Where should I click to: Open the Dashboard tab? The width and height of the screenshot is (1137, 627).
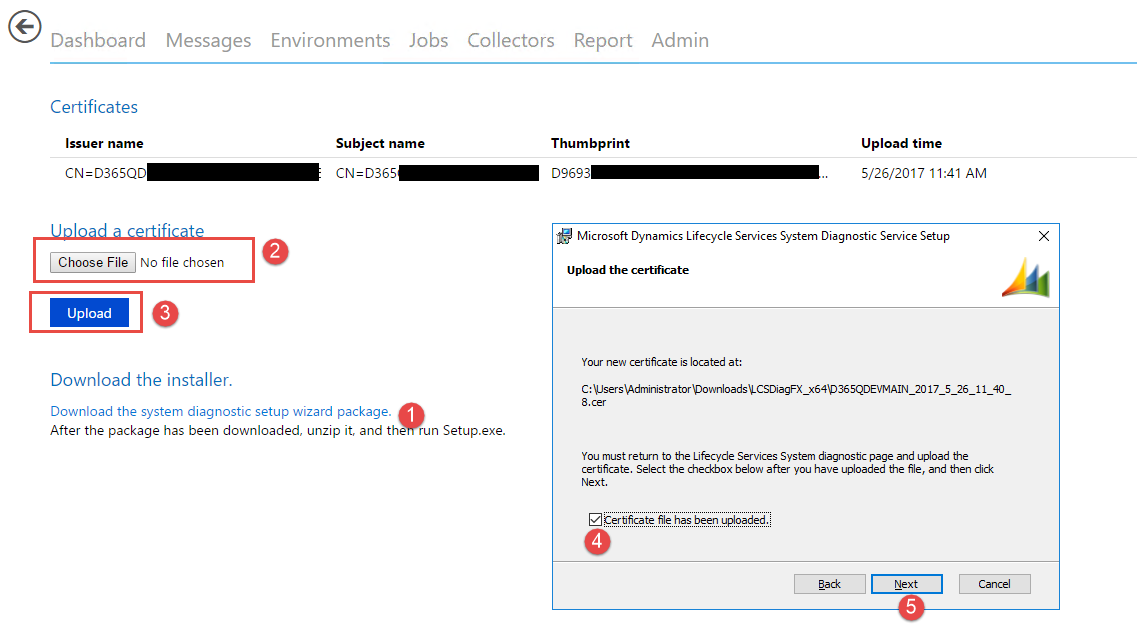(98, 40)
